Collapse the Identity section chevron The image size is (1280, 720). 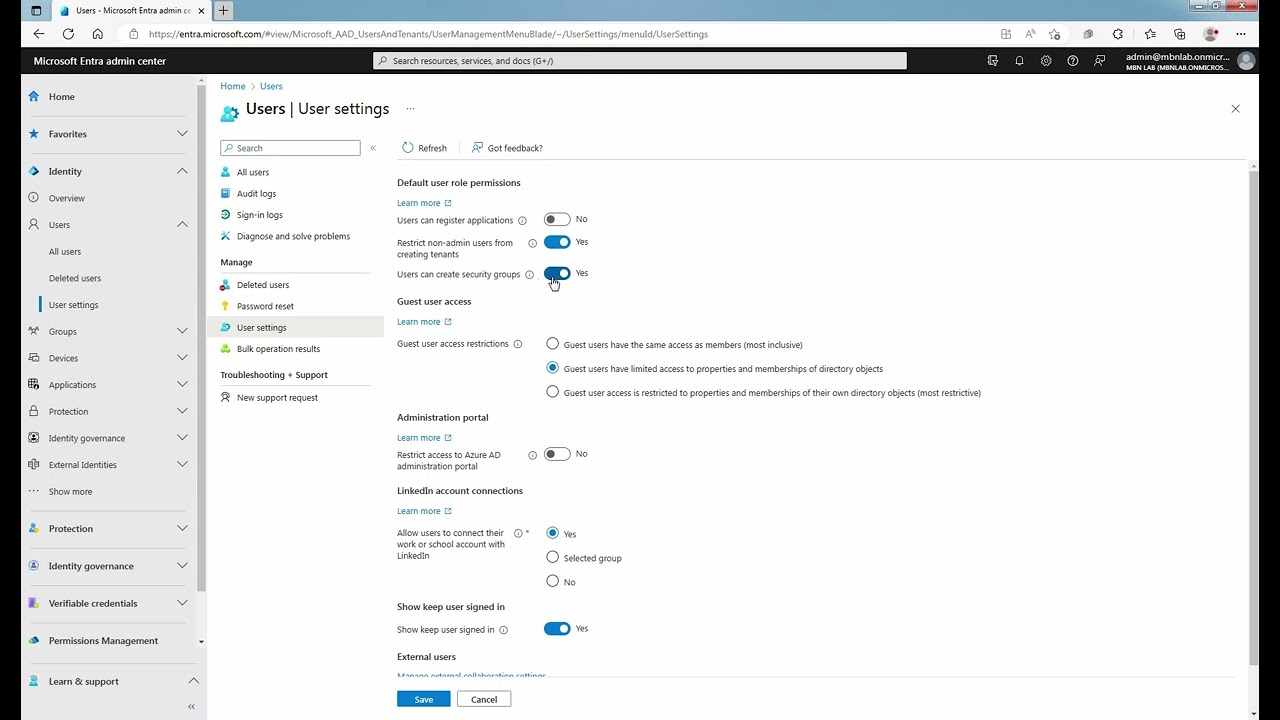182,171
